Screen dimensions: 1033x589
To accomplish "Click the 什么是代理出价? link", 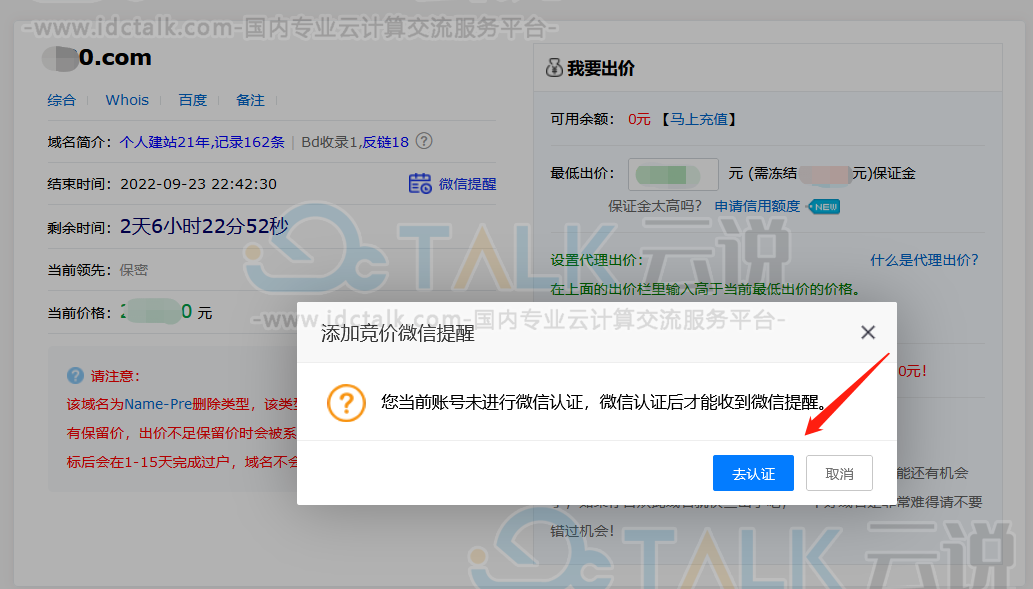I will point(924,260).
